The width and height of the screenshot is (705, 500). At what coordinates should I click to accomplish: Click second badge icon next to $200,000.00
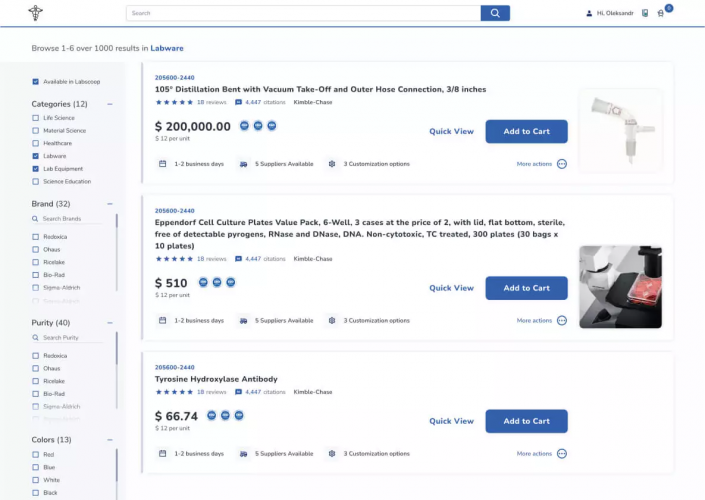[258, 125]
